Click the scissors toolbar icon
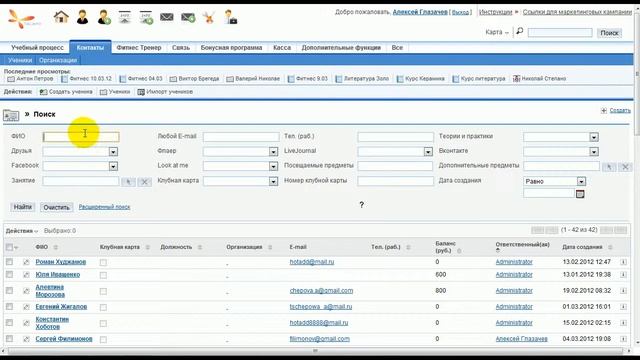Image resolution: width=640 pixels, height=360 pixels. click(209, 18)
